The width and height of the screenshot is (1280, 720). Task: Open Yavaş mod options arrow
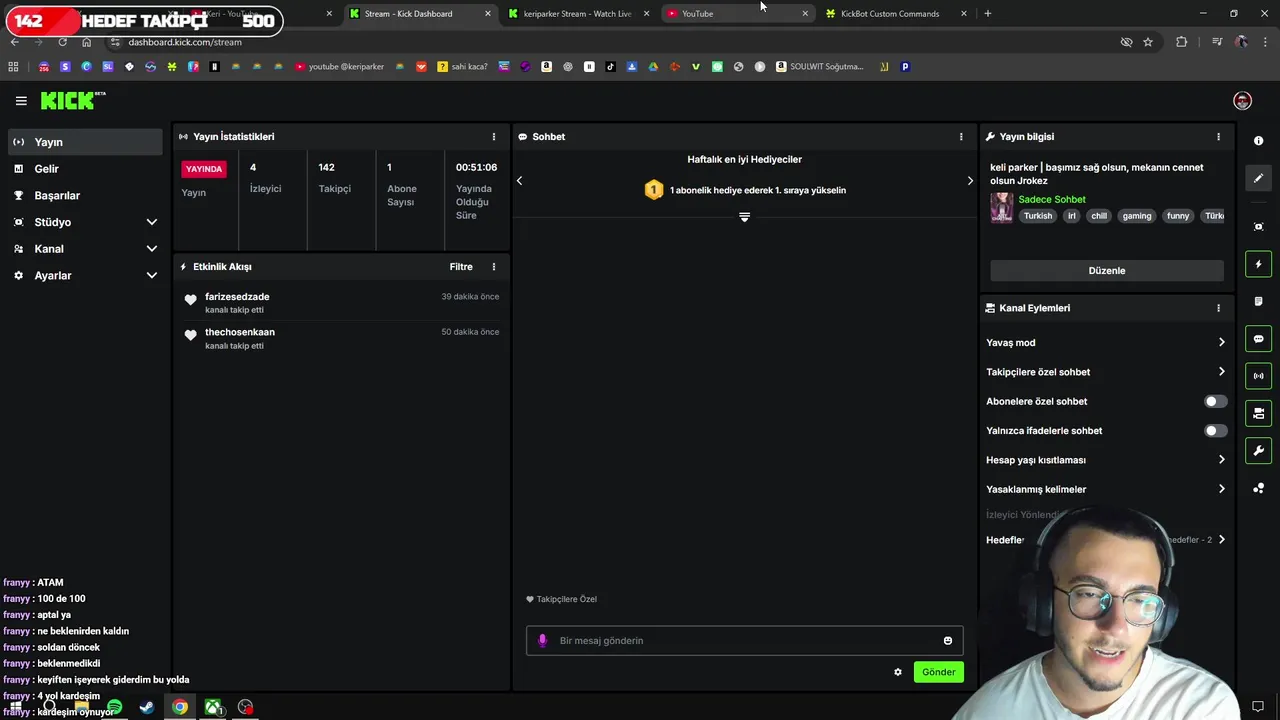pos(1221,343)
